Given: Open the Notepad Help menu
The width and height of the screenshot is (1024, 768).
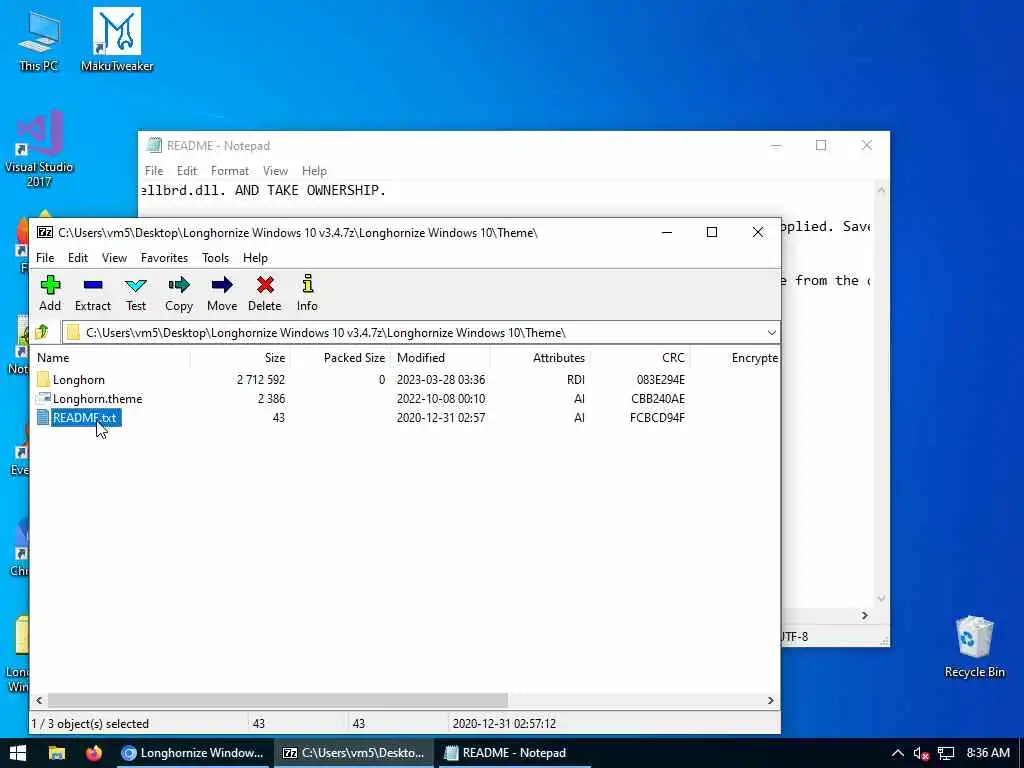Looking at the screenshot, I should 314,171.
